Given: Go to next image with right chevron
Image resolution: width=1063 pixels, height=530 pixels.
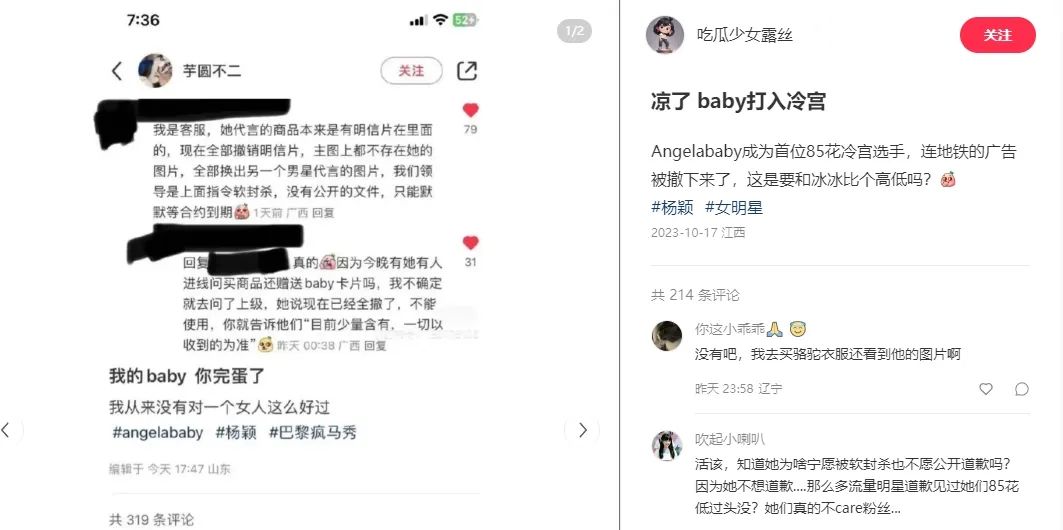Looking at the screenshot, I should (582, 430).
